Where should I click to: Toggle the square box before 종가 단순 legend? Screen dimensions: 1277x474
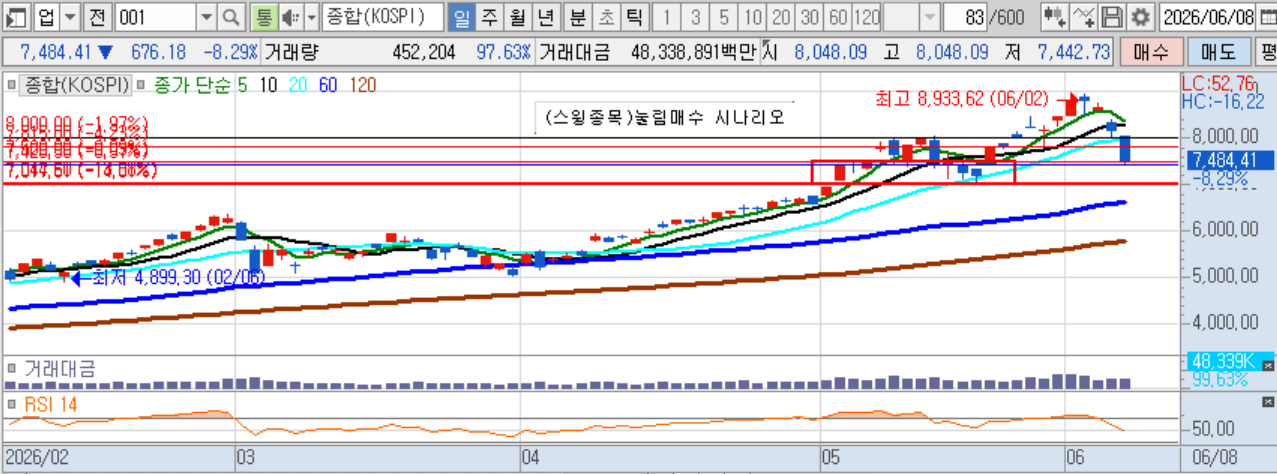[142, 86]
